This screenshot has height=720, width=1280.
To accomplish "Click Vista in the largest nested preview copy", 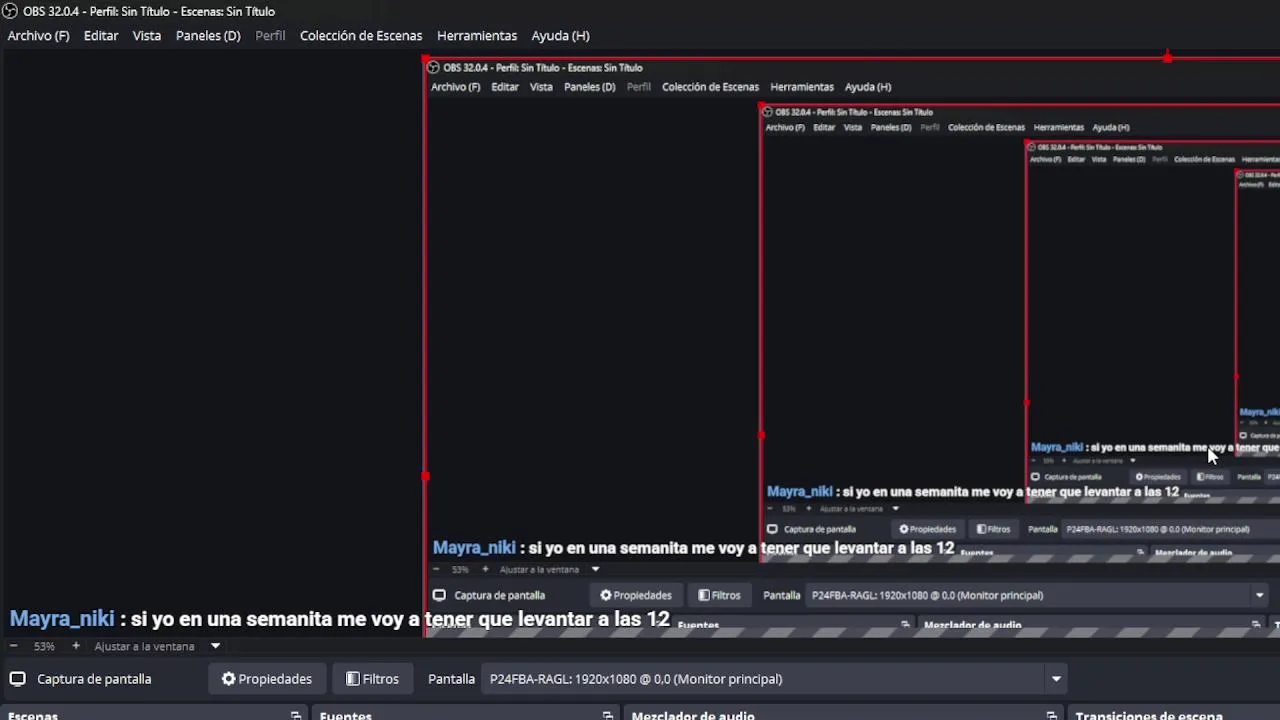I will pos(541,87).
